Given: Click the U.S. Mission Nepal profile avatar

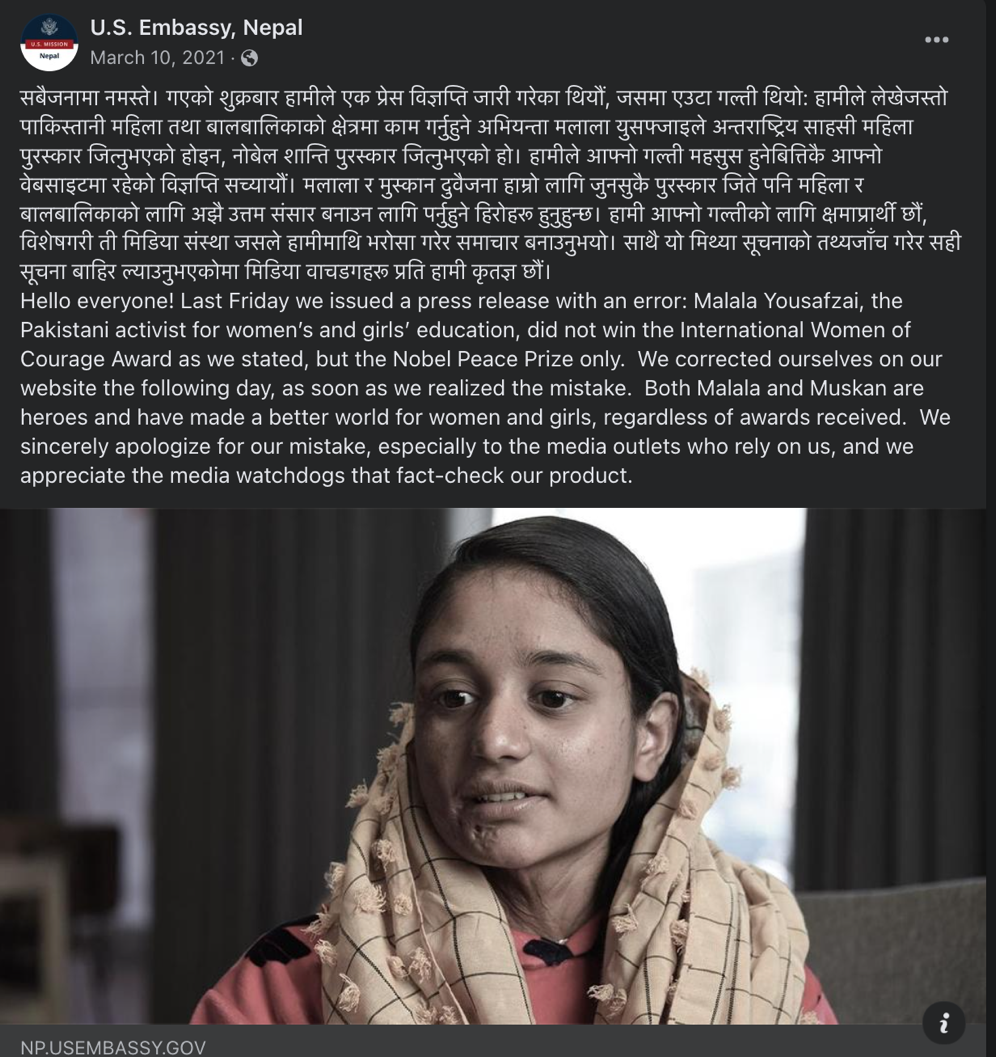Looking at the screenshot, I should [49, 42].
